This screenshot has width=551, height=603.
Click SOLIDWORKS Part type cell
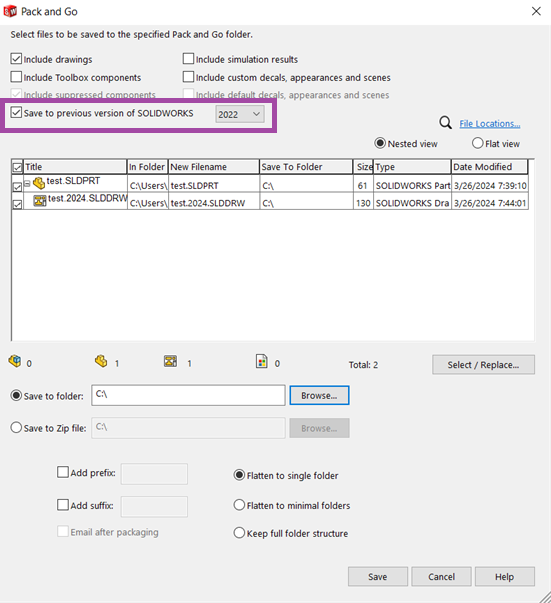(412, 185)
